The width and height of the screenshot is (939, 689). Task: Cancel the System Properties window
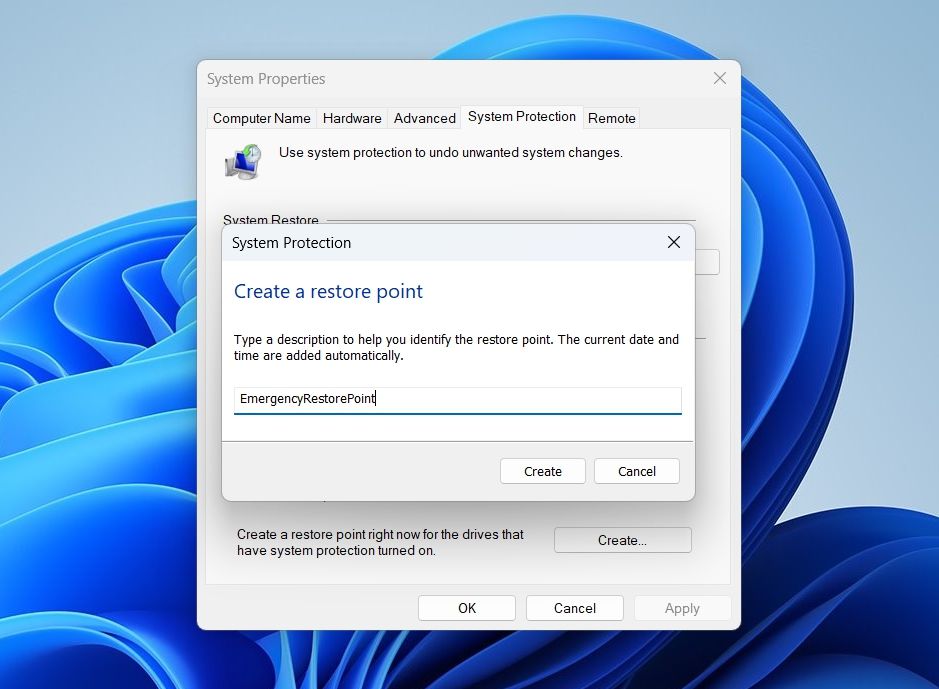tap(574, 608)
